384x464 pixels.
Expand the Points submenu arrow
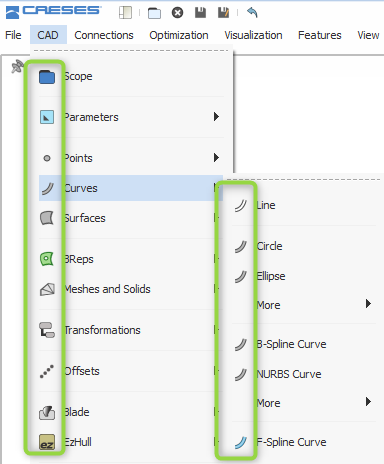point(216,157)
